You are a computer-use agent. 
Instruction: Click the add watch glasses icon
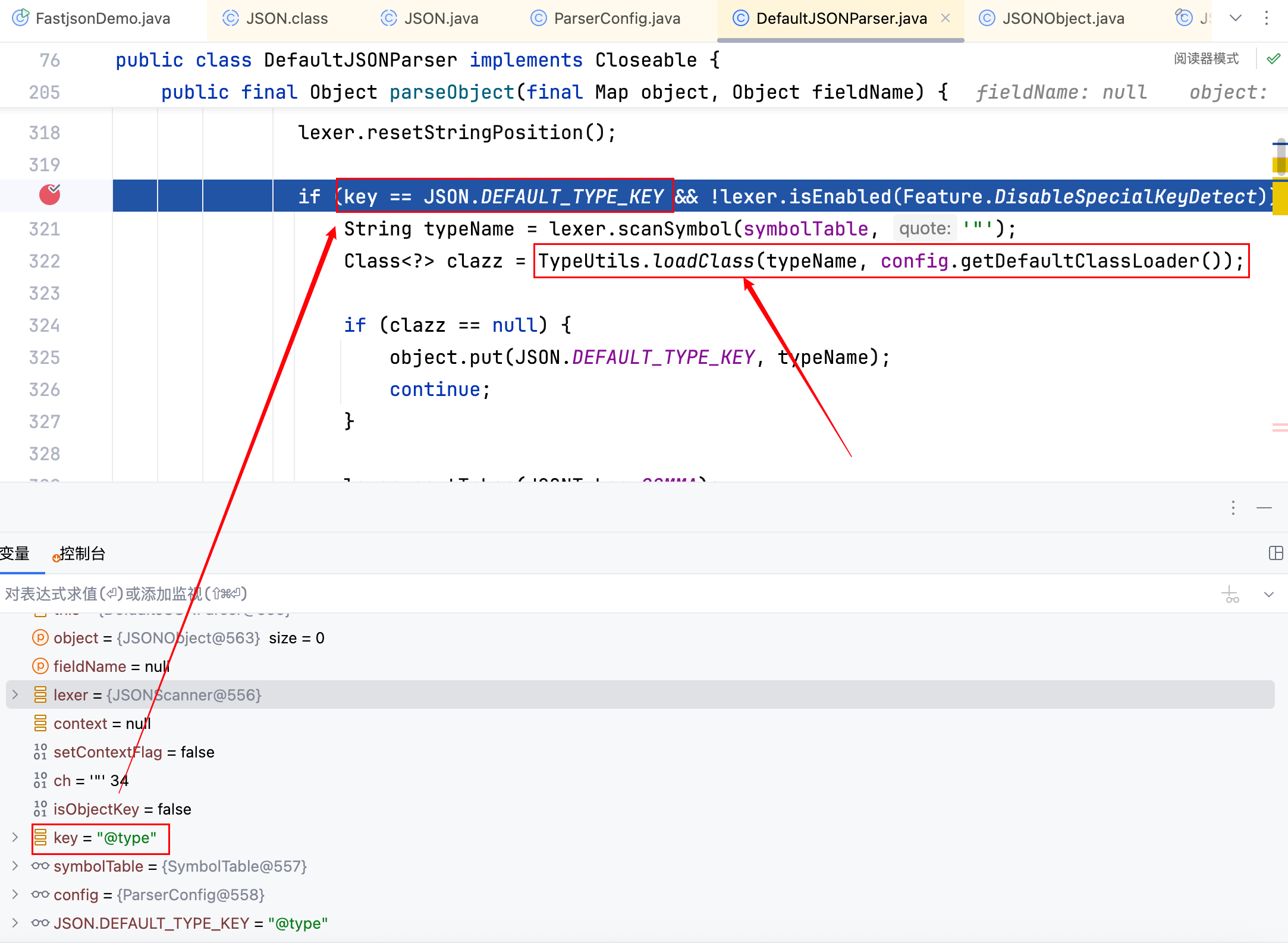point(1230,594)
